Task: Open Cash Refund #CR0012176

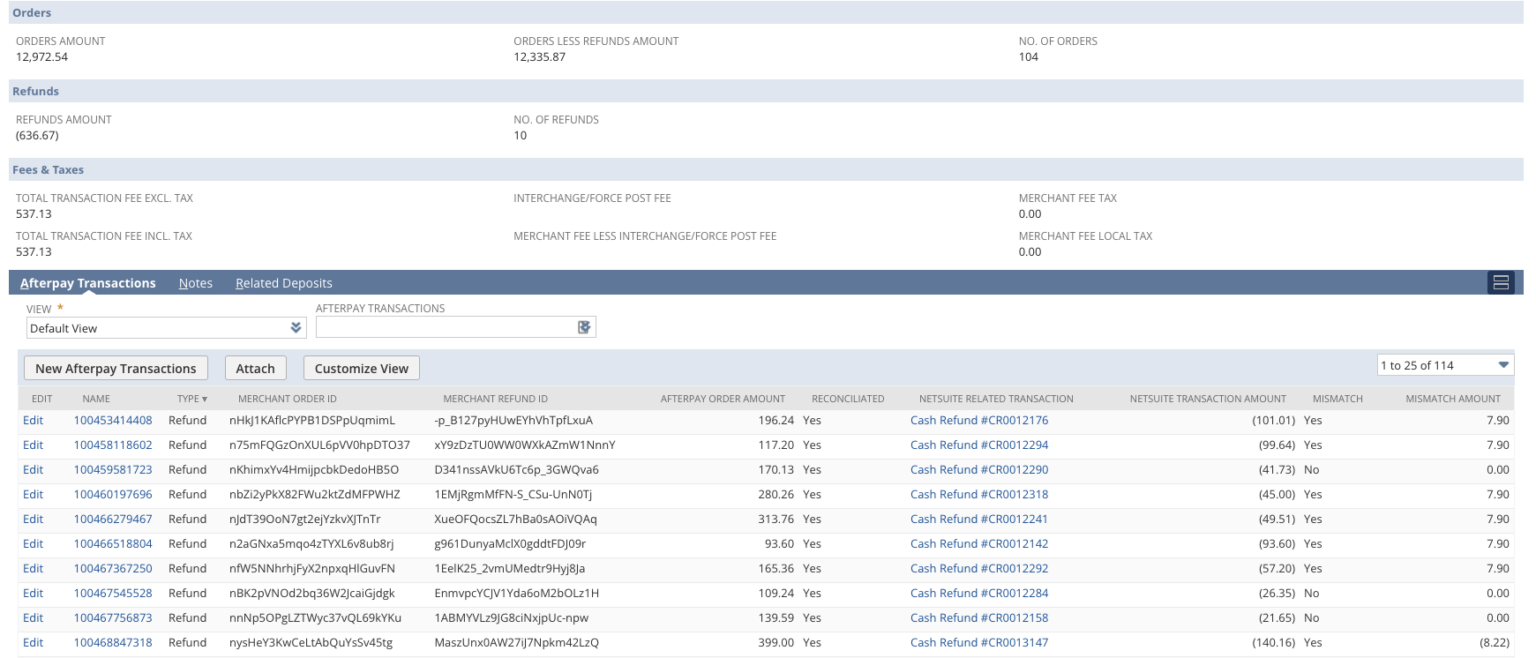Action: (979, 420)
